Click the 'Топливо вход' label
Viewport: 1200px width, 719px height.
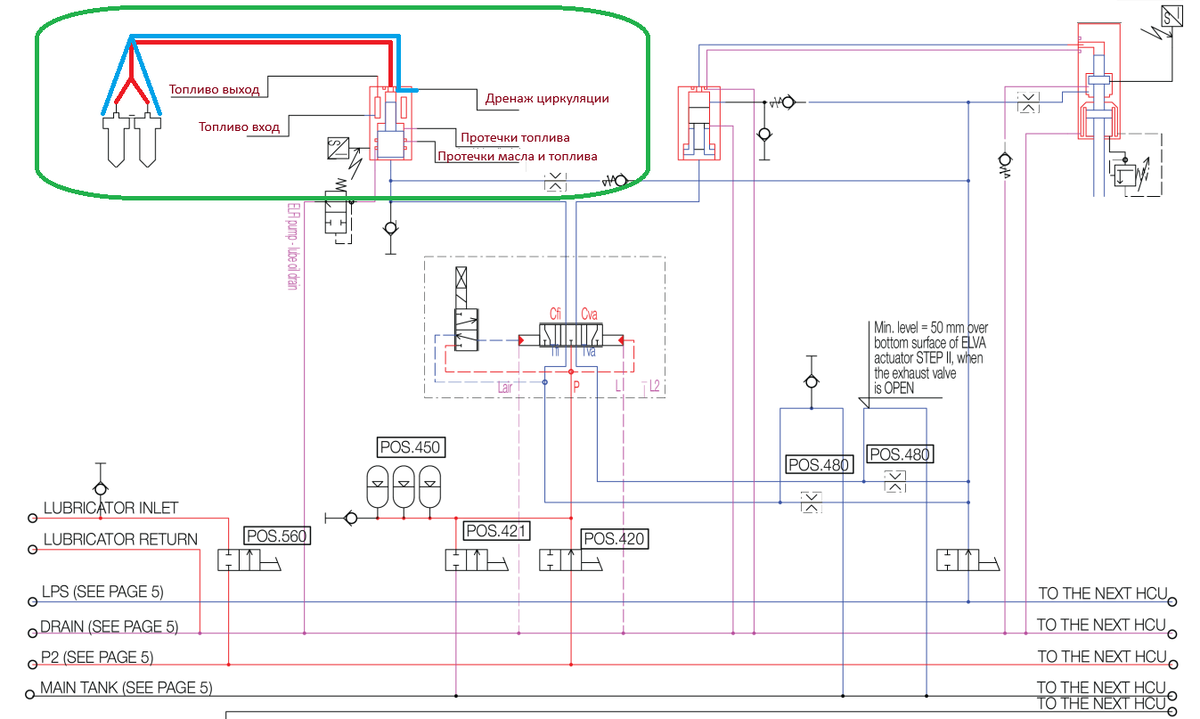(238, 127)
